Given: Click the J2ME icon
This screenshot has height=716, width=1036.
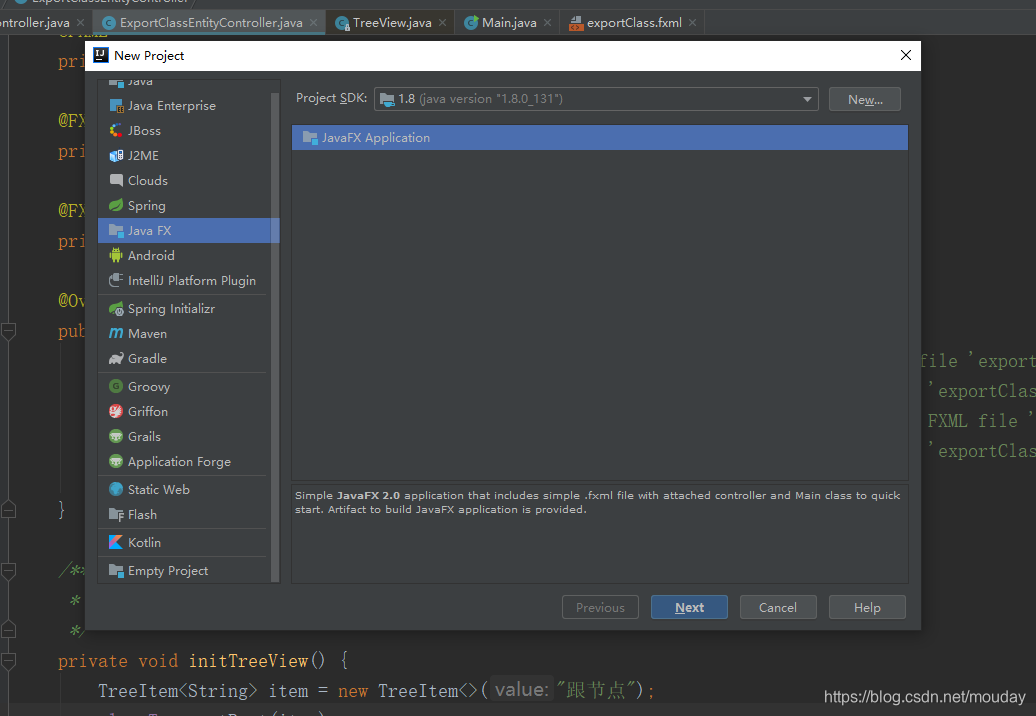Looking at the screenshot, I should coord(116,156).
